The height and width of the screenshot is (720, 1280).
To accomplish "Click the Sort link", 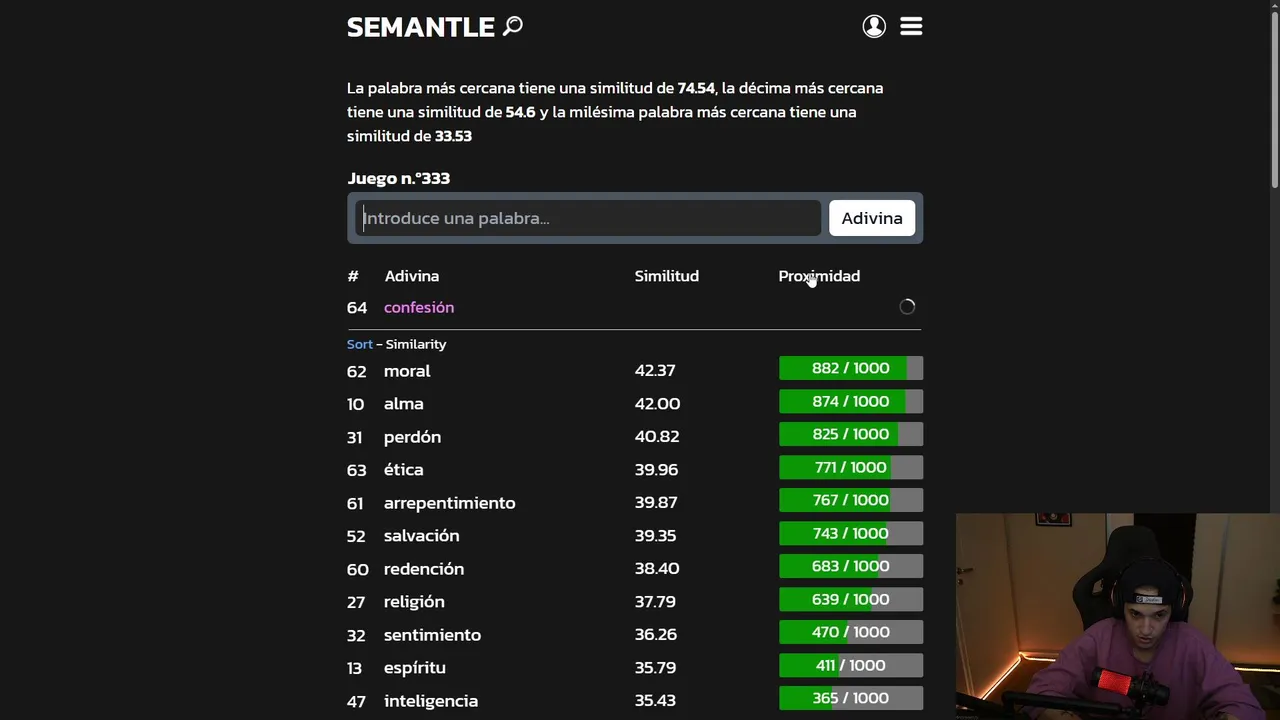I will pos(359,344).
